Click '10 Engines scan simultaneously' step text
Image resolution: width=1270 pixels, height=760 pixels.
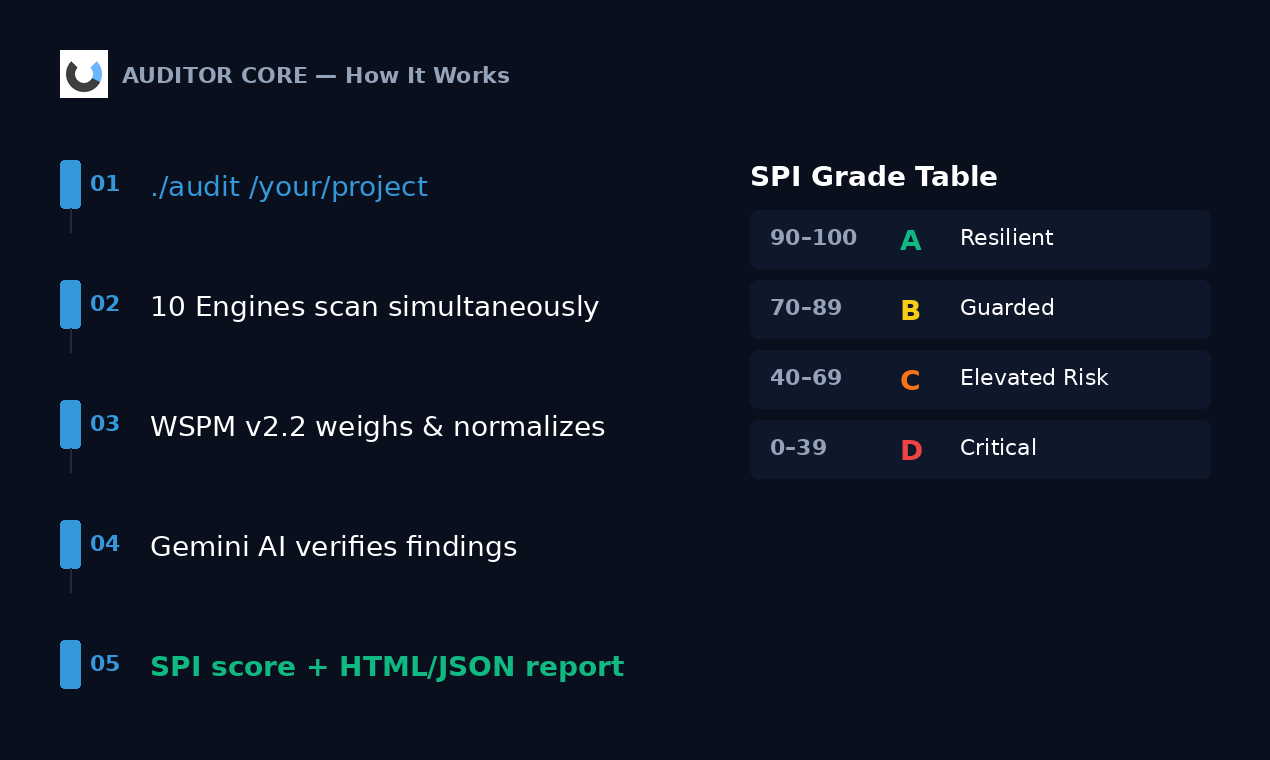pyautogui.click(x=374, y=307)
